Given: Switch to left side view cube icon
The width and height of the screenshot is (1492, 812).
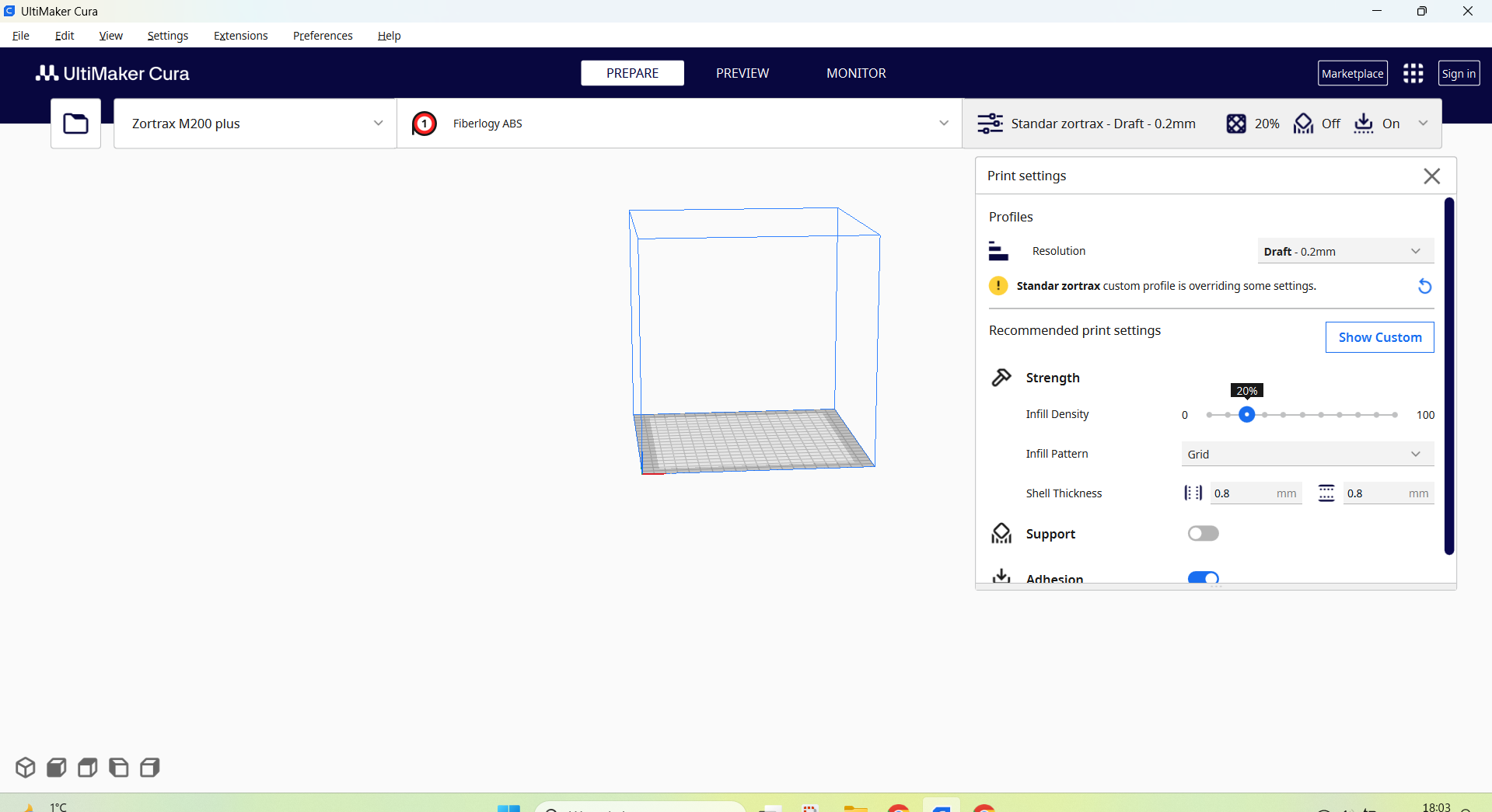Looking at the screenshot, I should [119, 768].
